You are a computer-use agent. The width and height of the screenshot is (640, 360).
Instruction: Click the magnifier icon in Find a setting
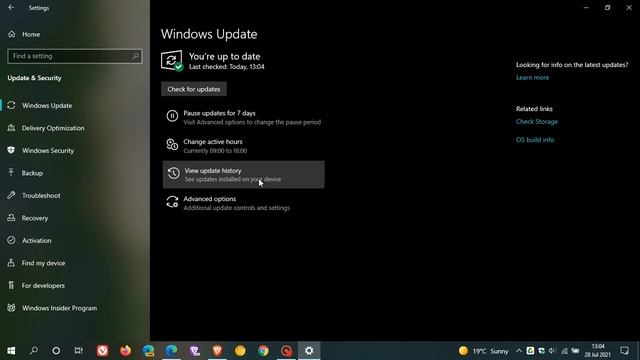coord(136,56)
